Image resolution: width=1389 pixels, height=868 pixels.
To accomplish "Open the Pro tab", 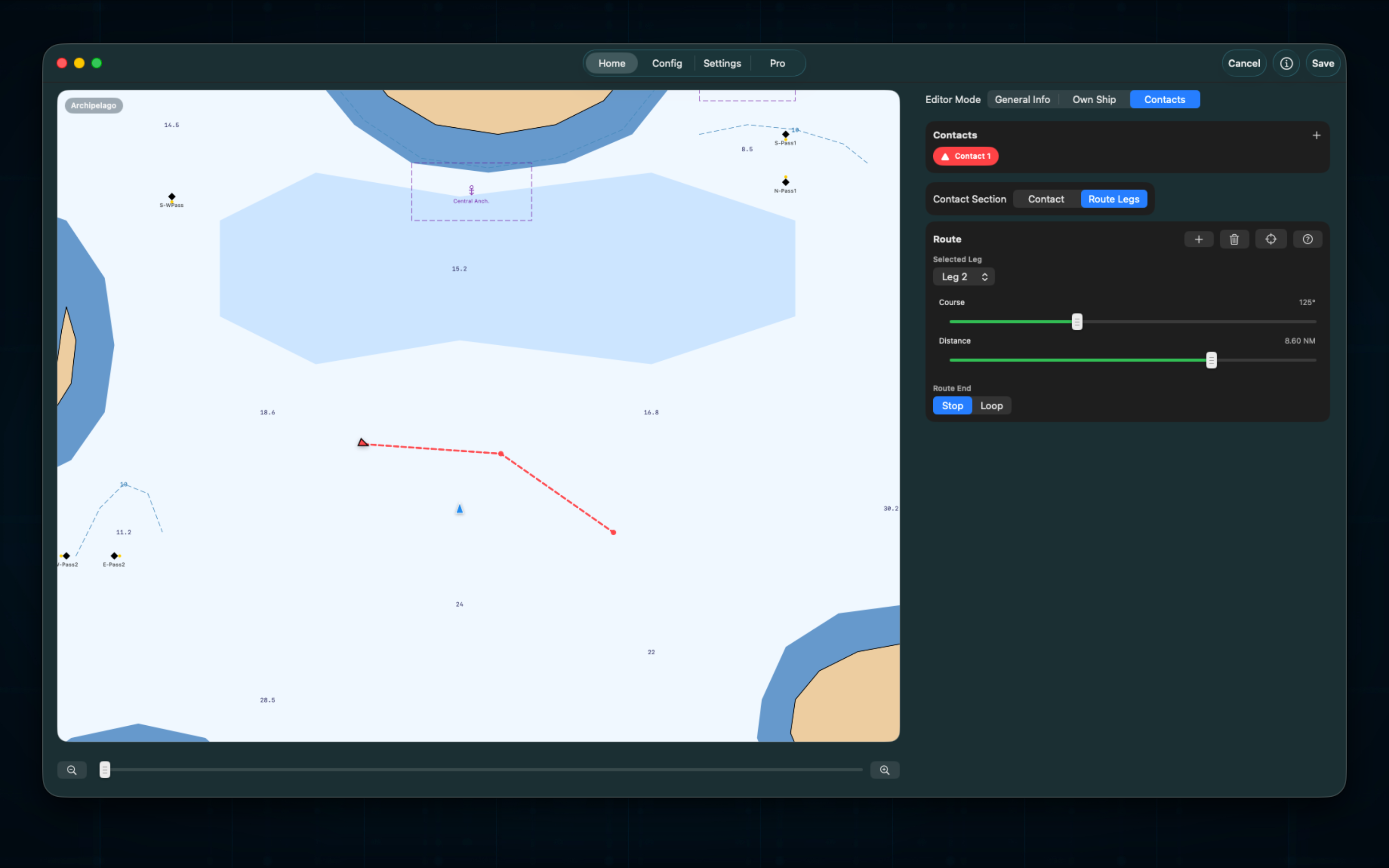I will [x=777, y=63].
